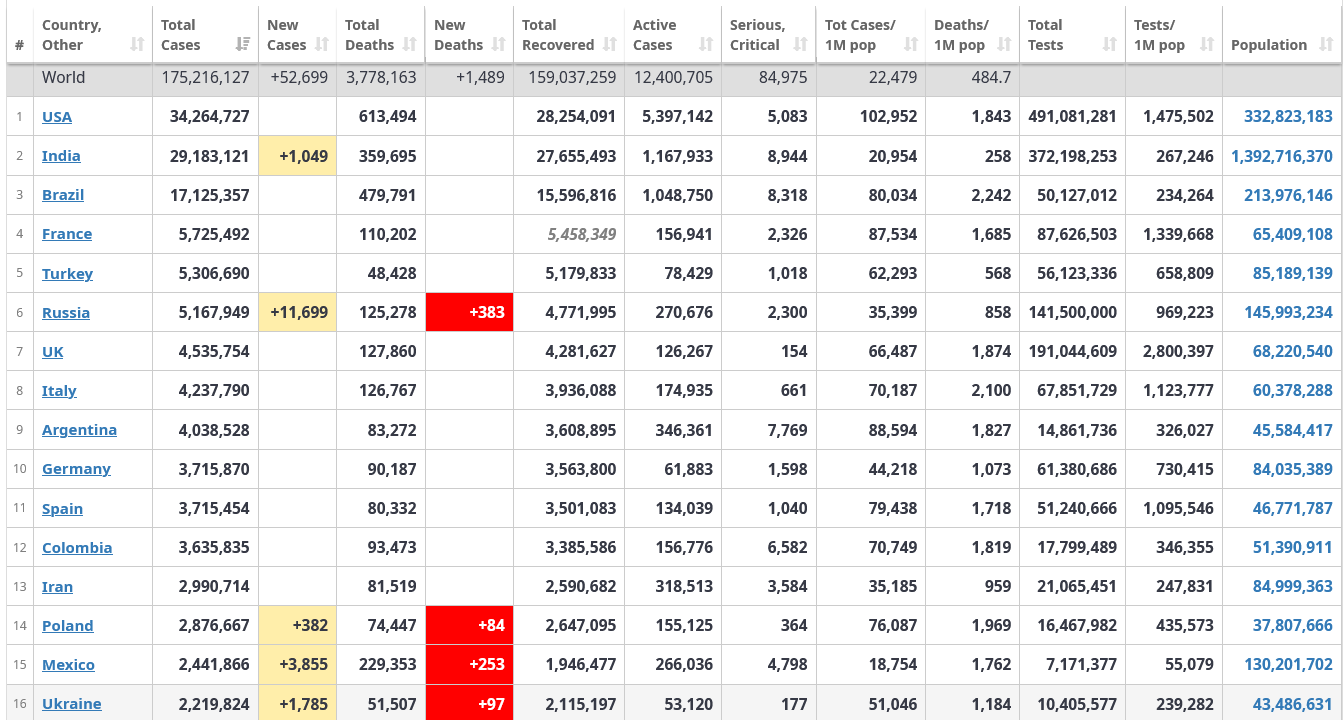Select UK tests per million 2,800,397
1343x720 pixels.
[1174, 352]
